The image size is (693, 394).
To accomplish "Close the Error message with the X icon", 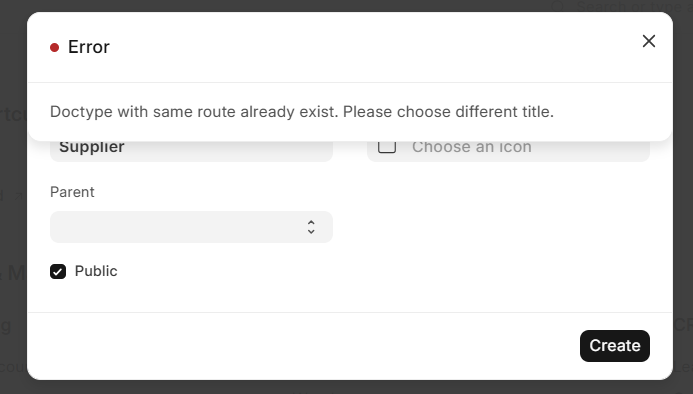I will (x=648, y=41).
